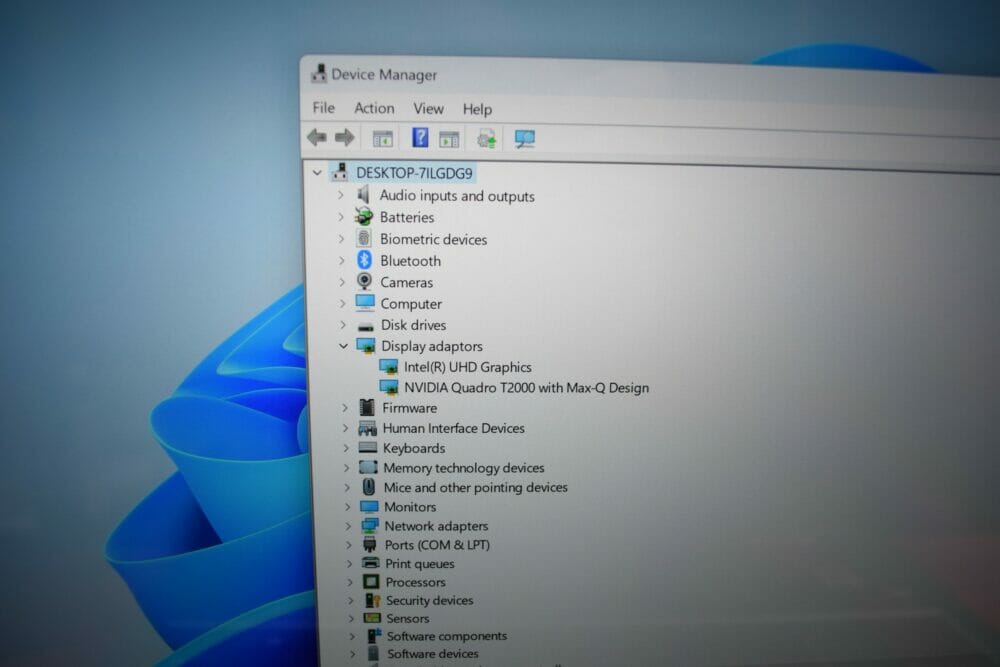Expand the Processors category chevron
The height and width of the screenshot is (667, 1000).
tap(349, 582)
